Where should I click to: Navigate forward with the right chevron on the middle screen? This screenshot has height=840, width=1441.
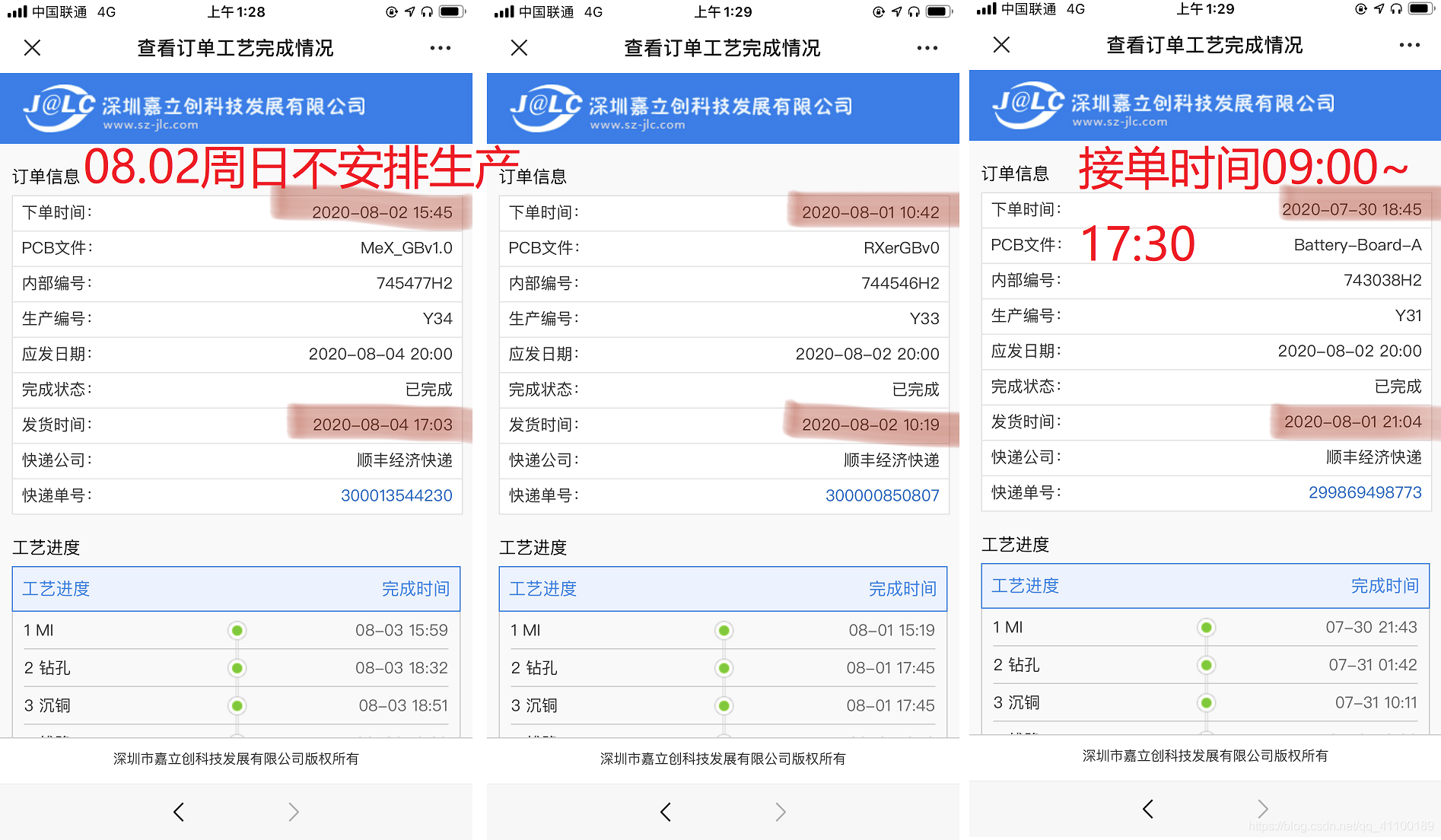(x=781, y=811)
